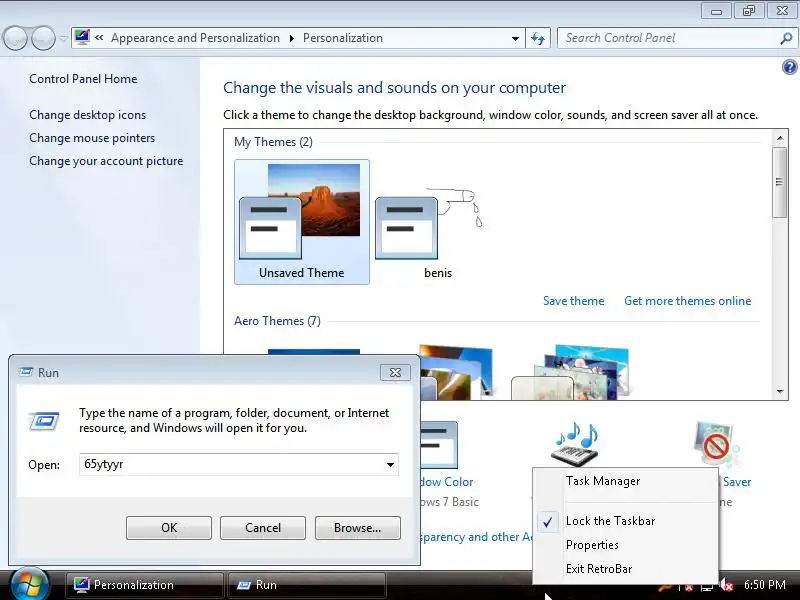800x600 pixels.
Task: Click the flag with red X tray icon
Action: coord(687,587)
